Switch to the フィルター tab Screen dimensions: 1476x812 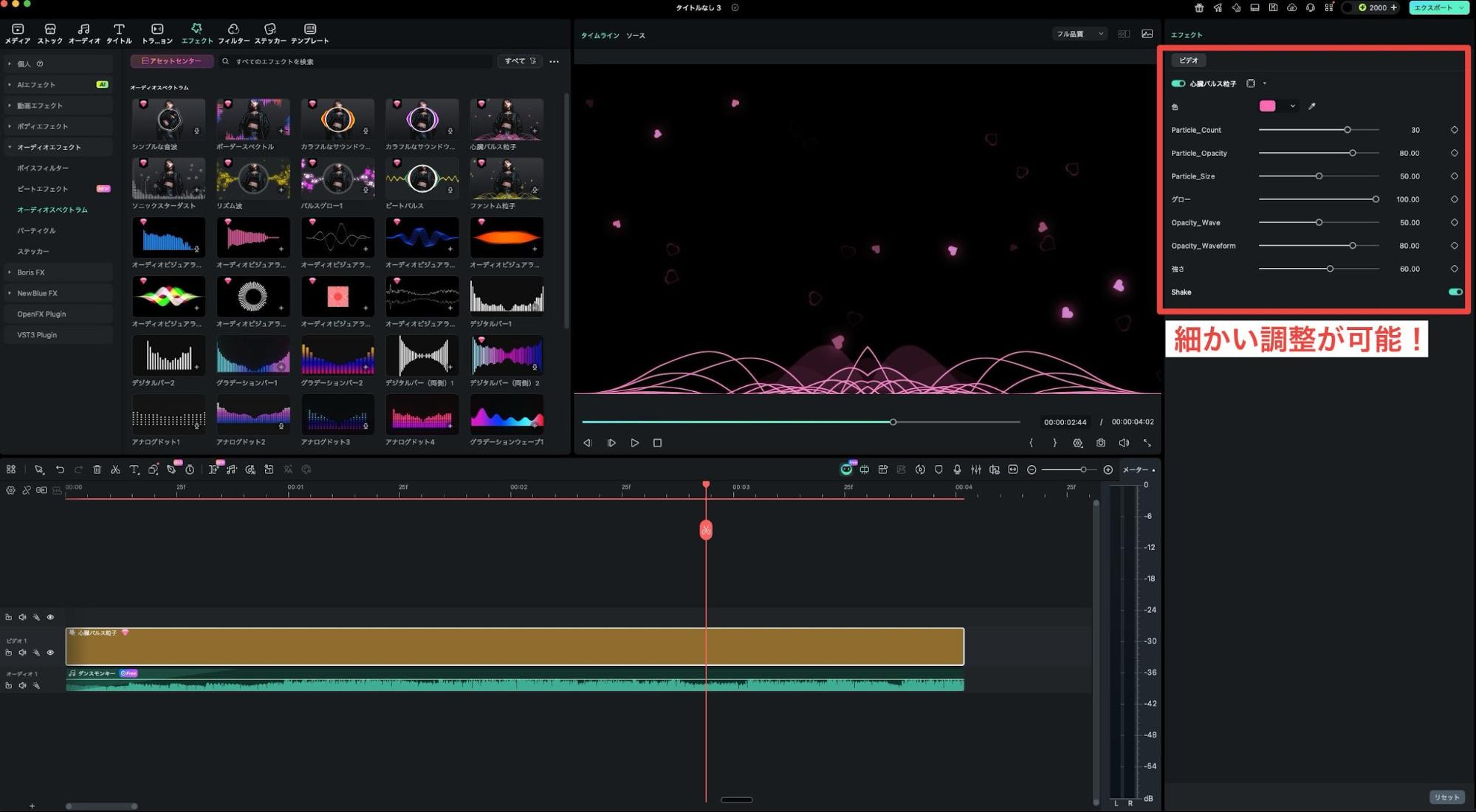(233, 33)
